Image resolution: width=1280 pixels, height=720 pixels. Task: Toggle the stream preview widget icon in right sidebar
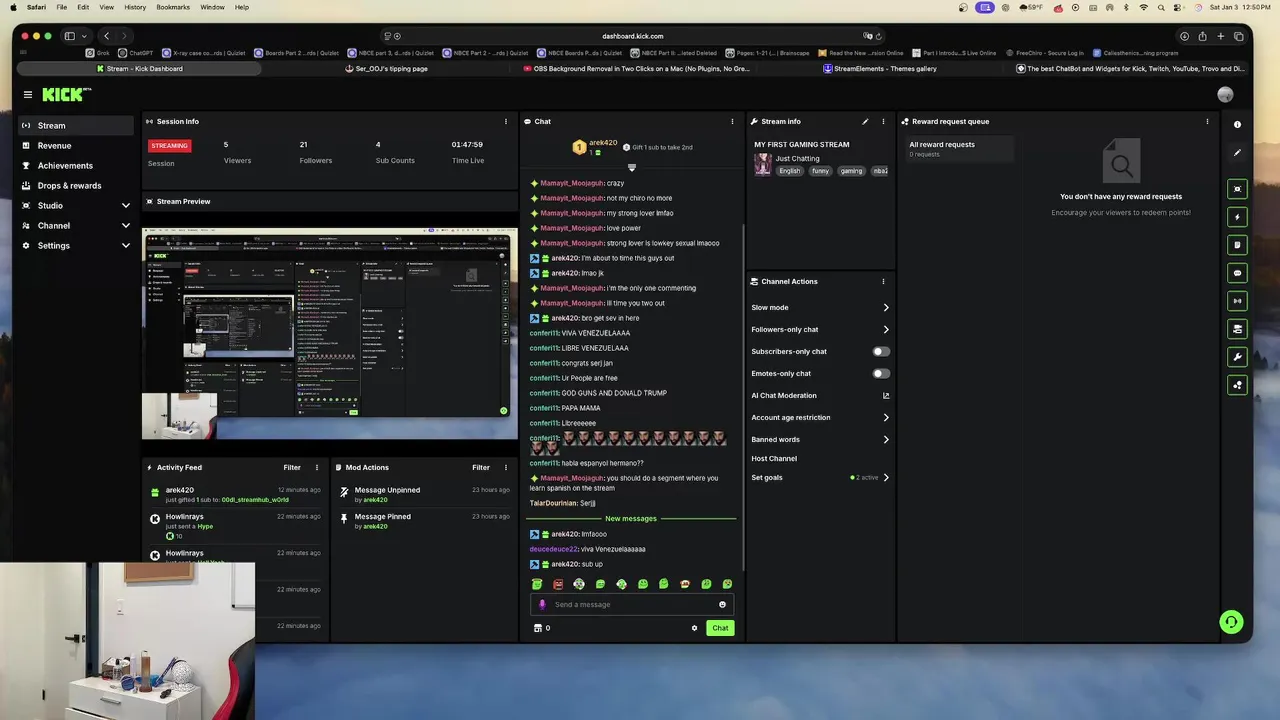[1237, 189]
